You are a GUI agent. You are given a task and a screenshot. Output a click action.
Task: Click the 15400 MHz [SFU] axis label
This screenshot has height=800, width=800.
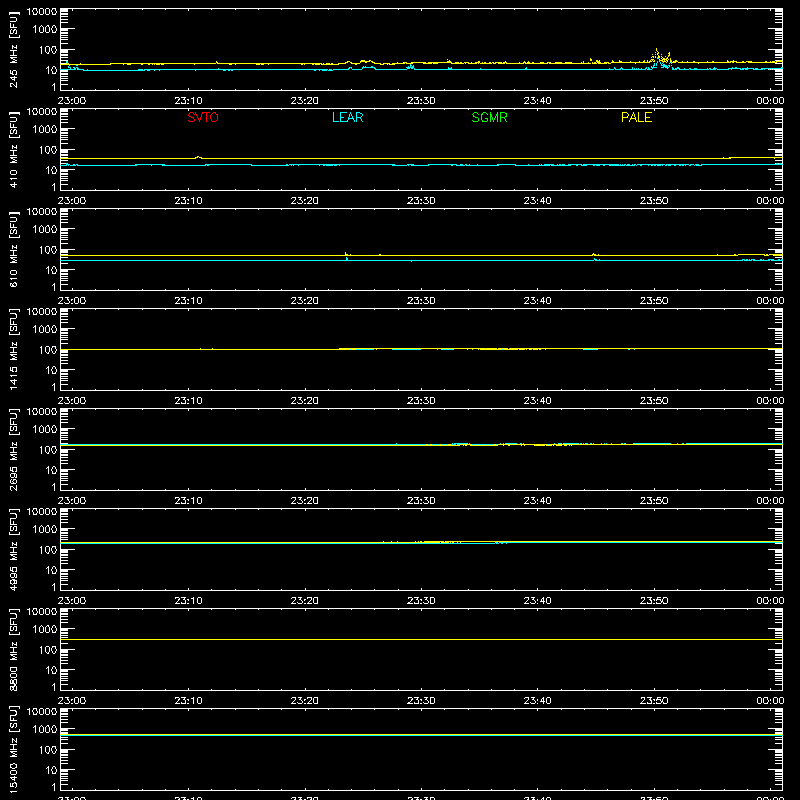[13, 749]
